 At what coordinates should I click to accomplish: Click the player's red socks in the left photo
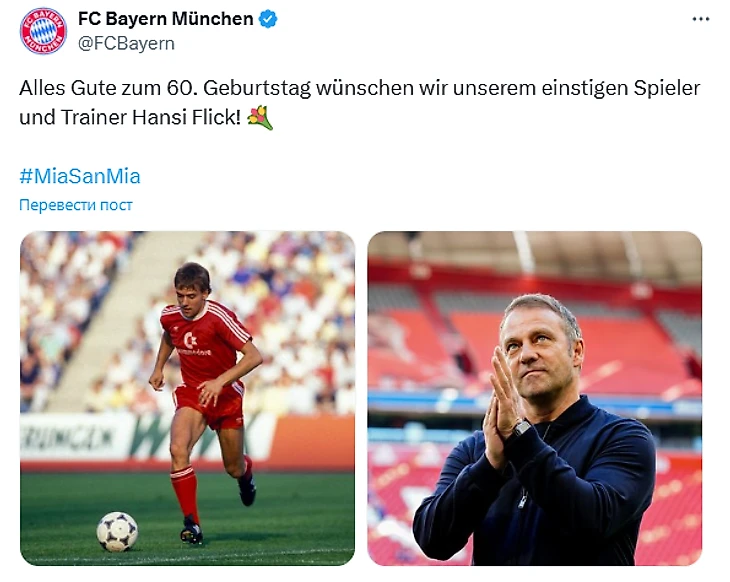[x=184, y=492]
